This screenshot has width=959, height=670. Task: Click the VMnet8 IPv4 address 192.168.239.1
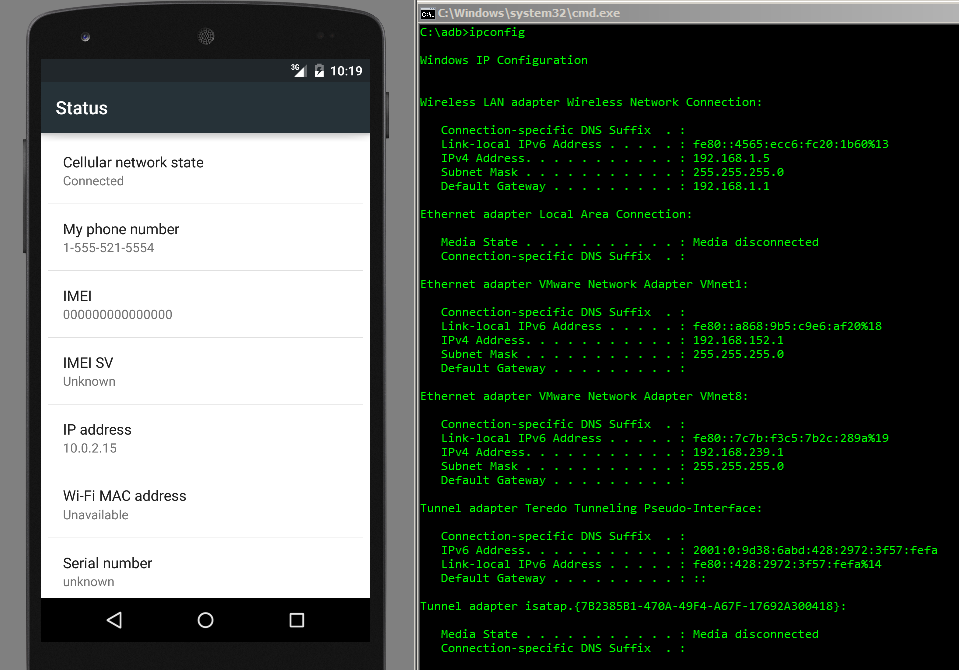pos(738,452)
